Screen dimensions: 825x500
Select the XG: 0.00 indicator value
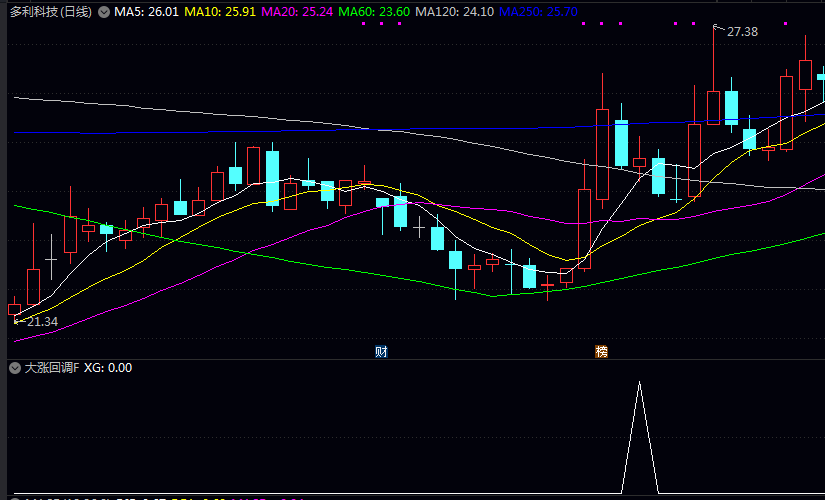coord(107,368)
